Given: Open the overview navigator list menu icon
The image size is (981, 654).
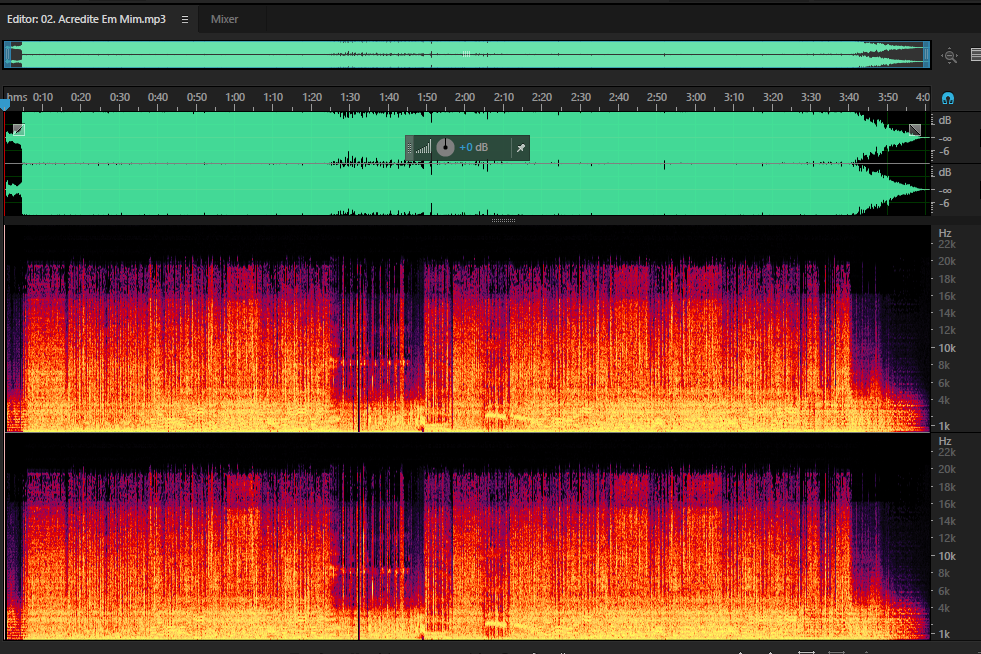Looking at the screenshot, I should click(975, 55).
